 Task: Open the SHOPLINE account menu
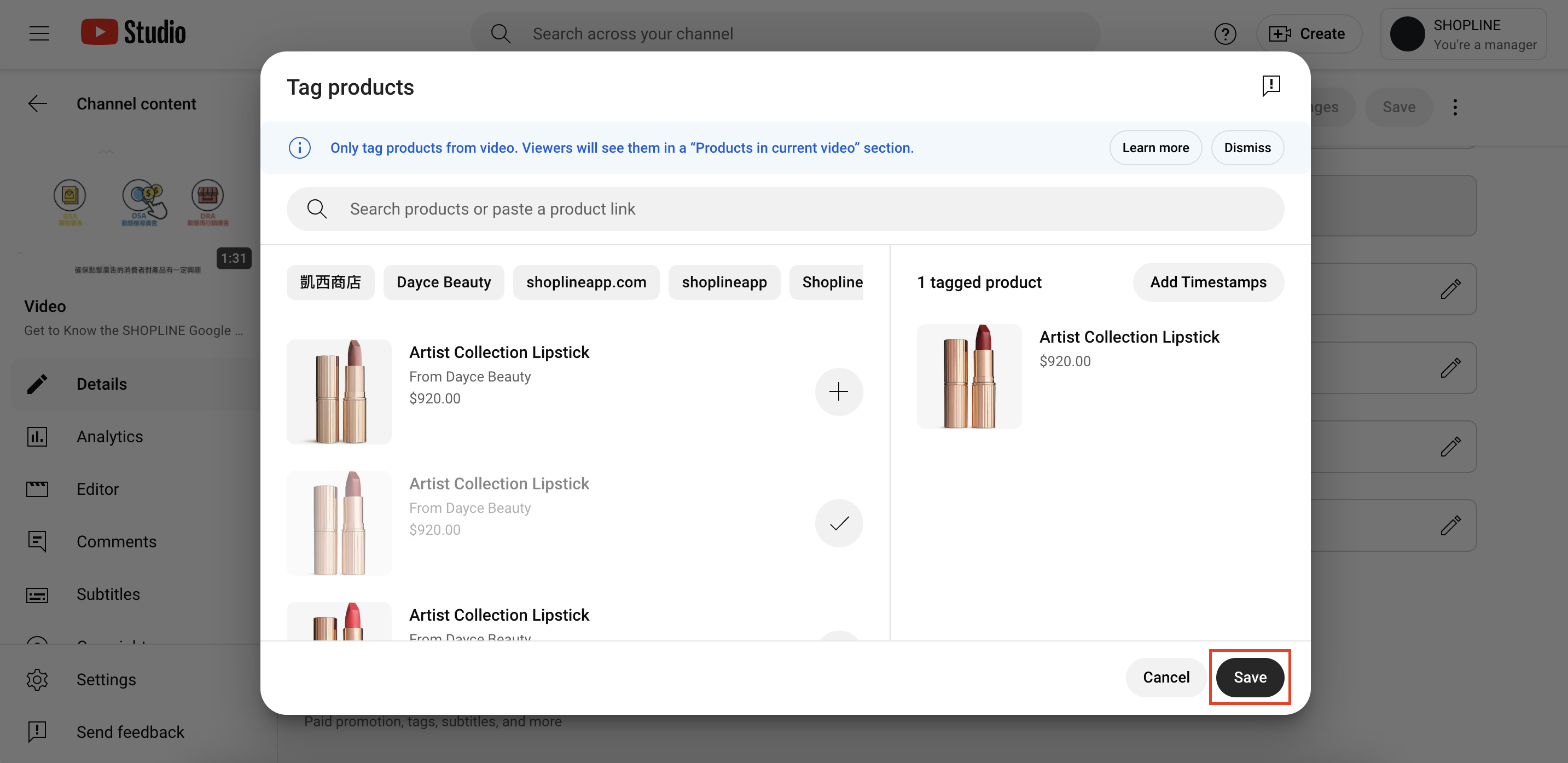pyautogui.click(x=1463, y=34)
